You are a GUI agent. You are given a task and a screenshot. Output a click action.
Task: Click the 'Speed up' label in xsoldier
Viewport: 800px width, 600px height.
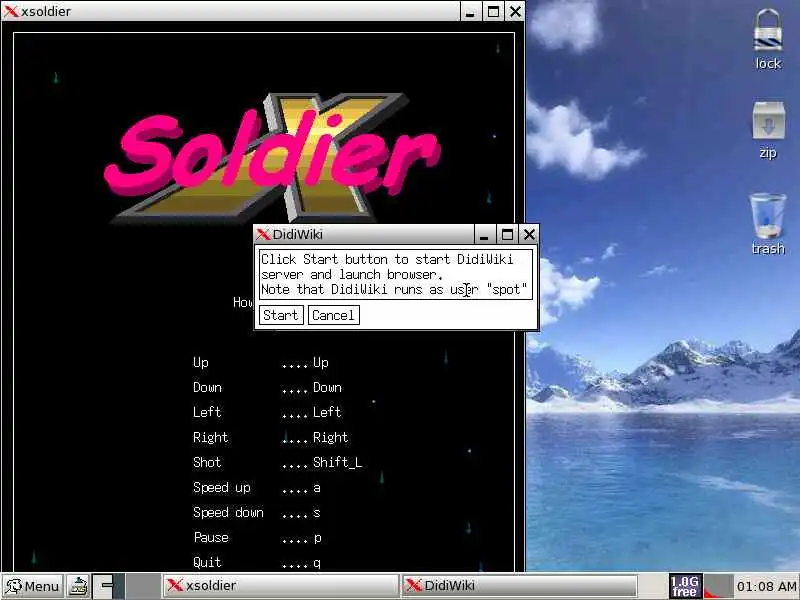pyautogui.click(x=221, y=488)
